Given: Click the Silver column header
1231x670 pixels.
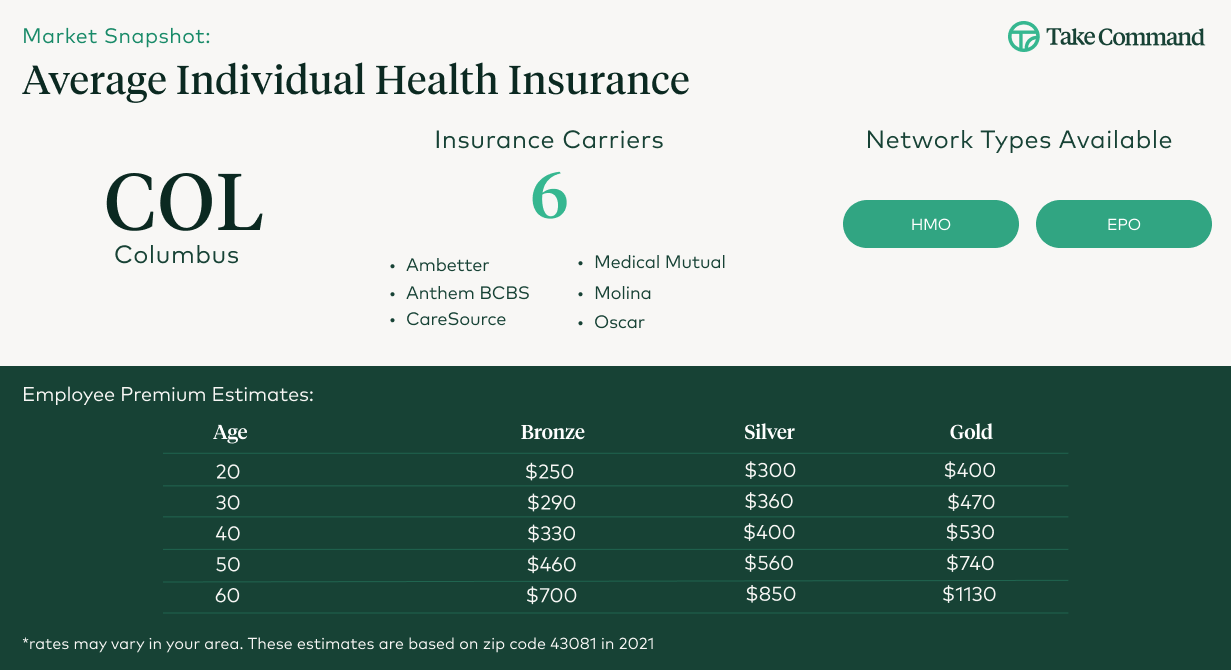Looking at the screenshot, I should (x=769, y=432).
